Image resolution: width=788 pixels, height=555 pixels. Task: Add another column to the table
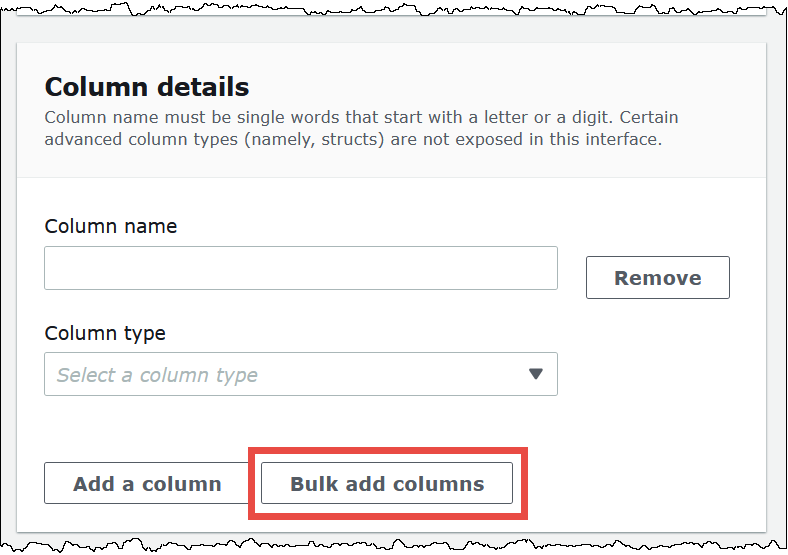coord(147,483)
